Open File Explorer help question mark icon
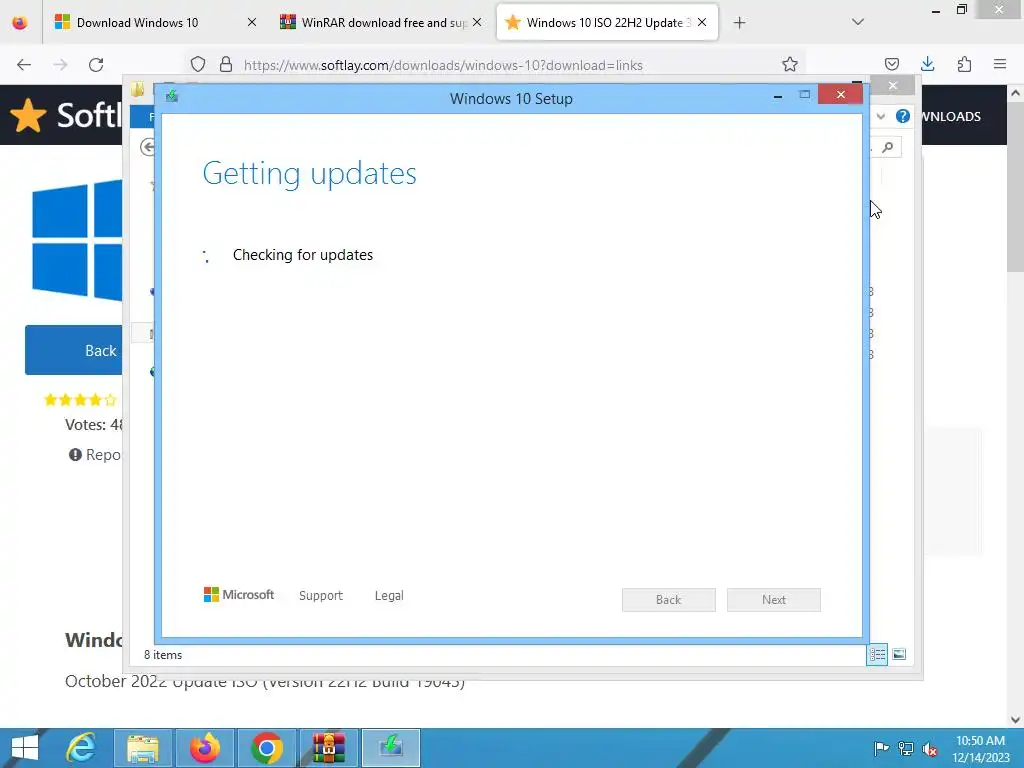1024x768 pixels. pos(903,116)
